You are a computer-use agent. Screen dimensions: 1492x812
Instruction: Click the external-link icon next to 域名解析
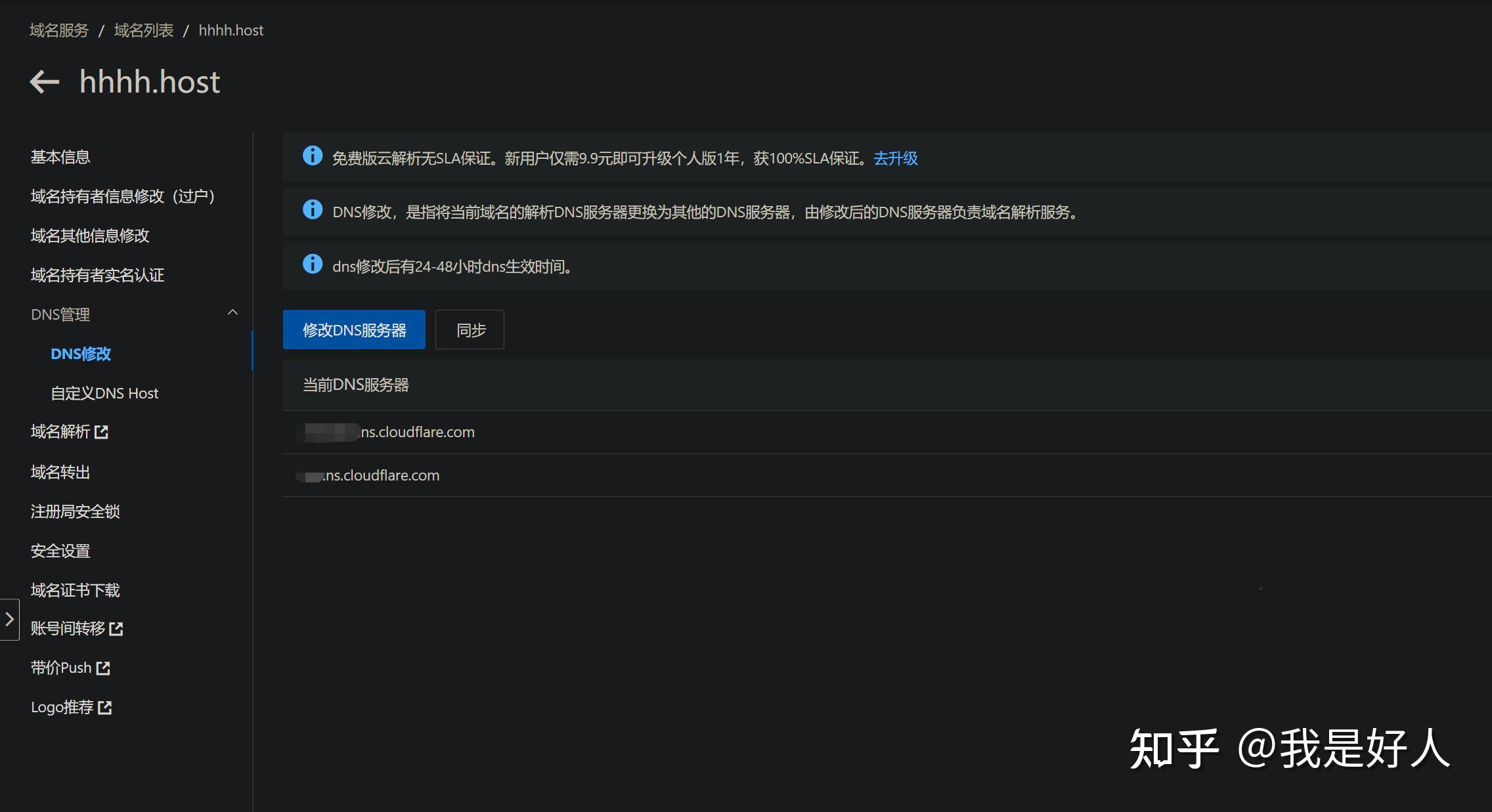point(101,432)
